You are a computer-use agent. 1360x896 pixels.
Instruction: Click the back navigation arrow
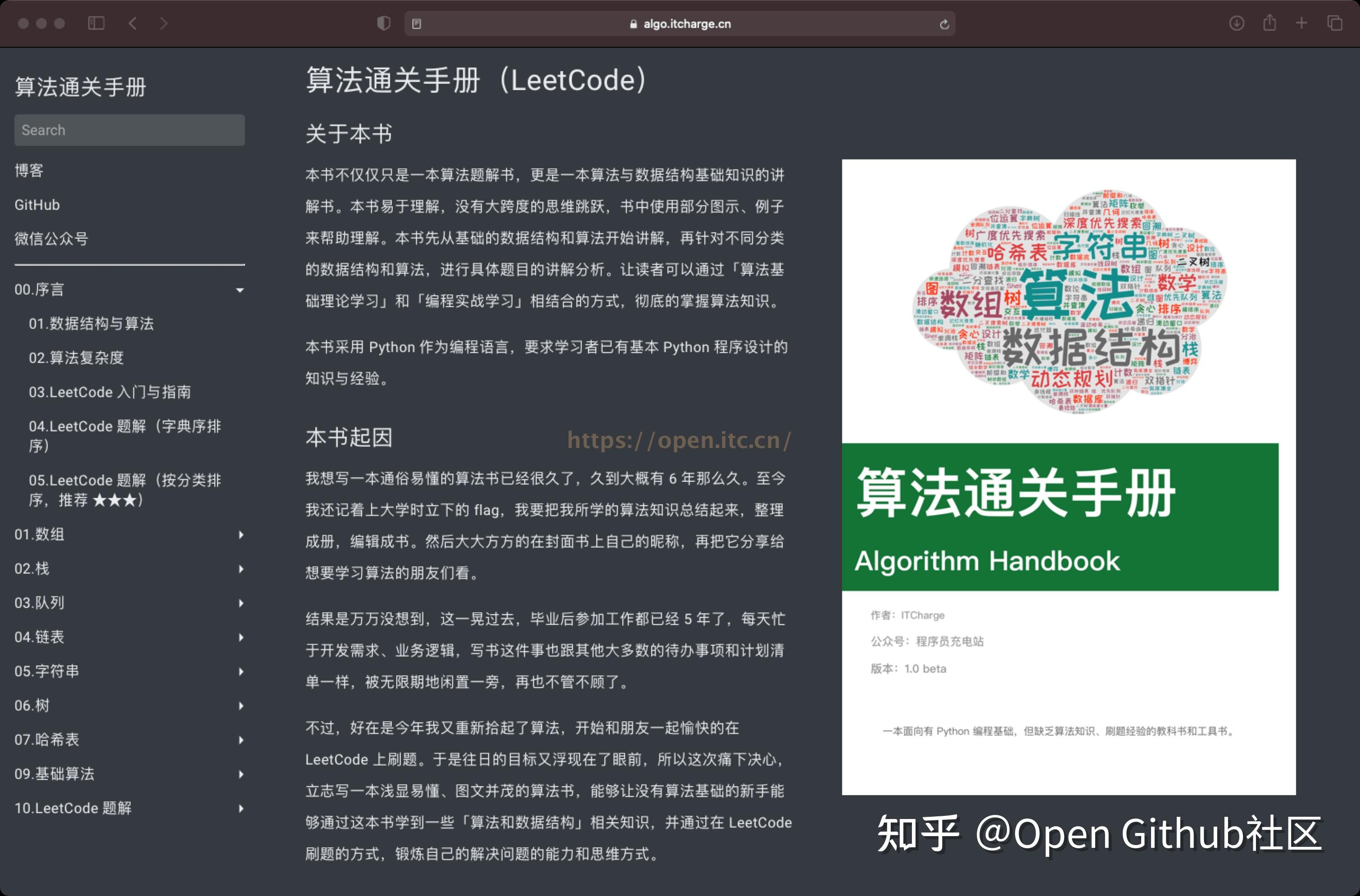[x=132, y=23]
